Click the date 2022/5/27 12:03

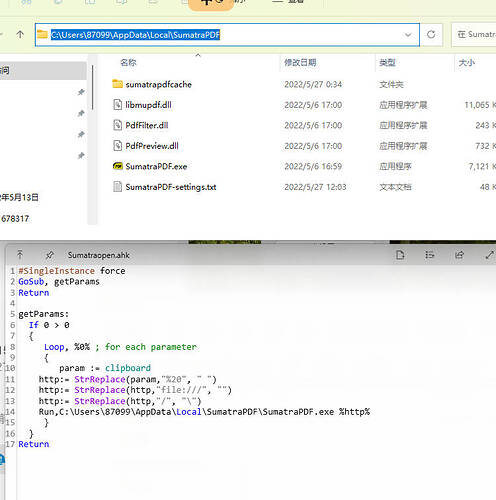coord(315,187)
